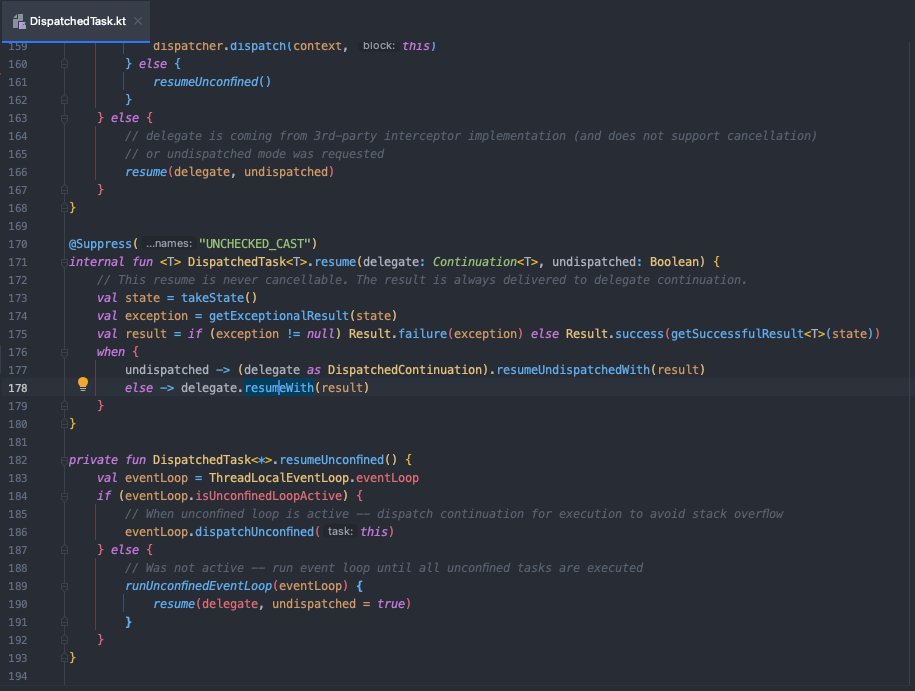Fold the resumeUnconfined function at line 182
Screen dimensions: 915x691
click(x=64, y=460)
